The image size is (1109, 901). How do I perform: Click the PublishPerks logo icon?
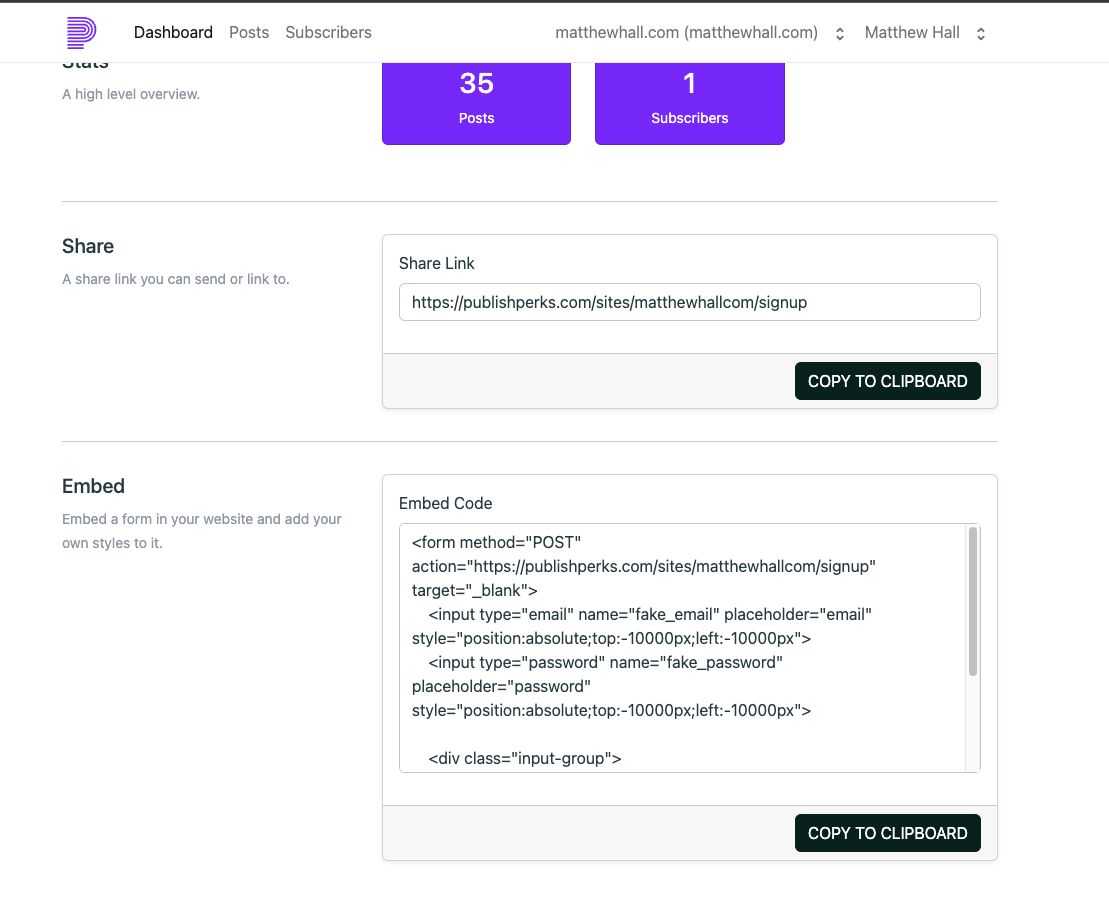click(79, 31)
